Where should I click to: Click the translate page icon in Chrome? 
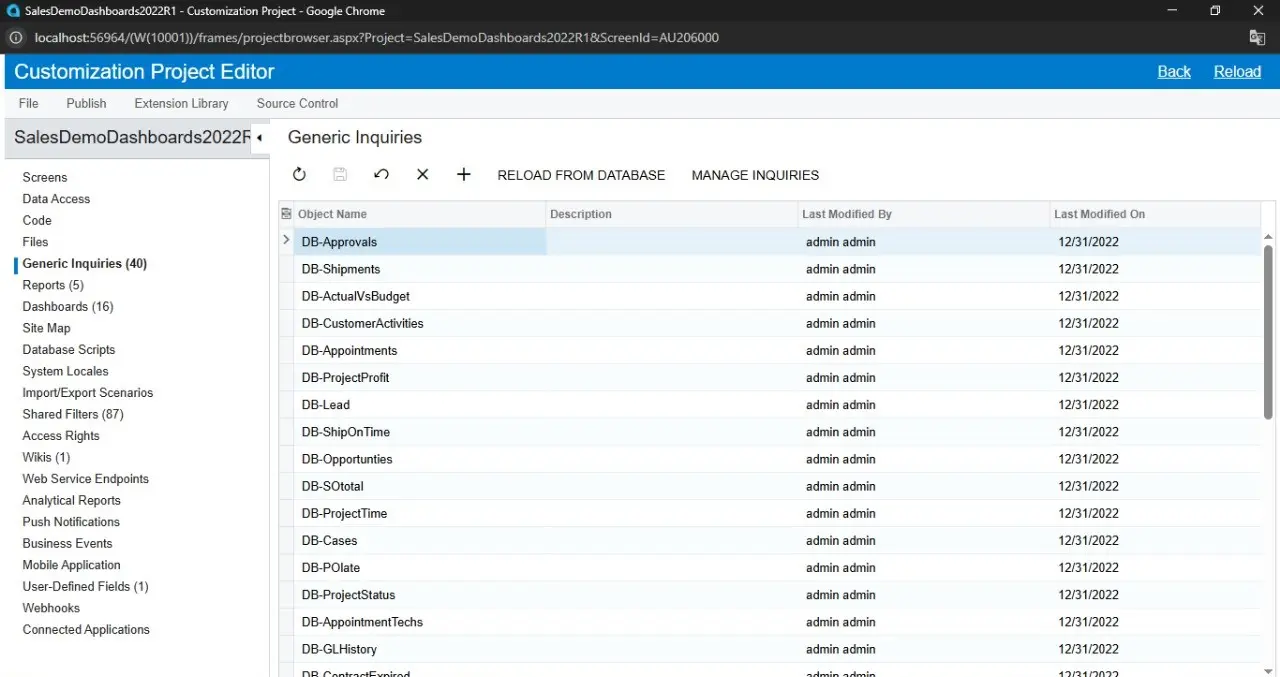pos(1257,38)
